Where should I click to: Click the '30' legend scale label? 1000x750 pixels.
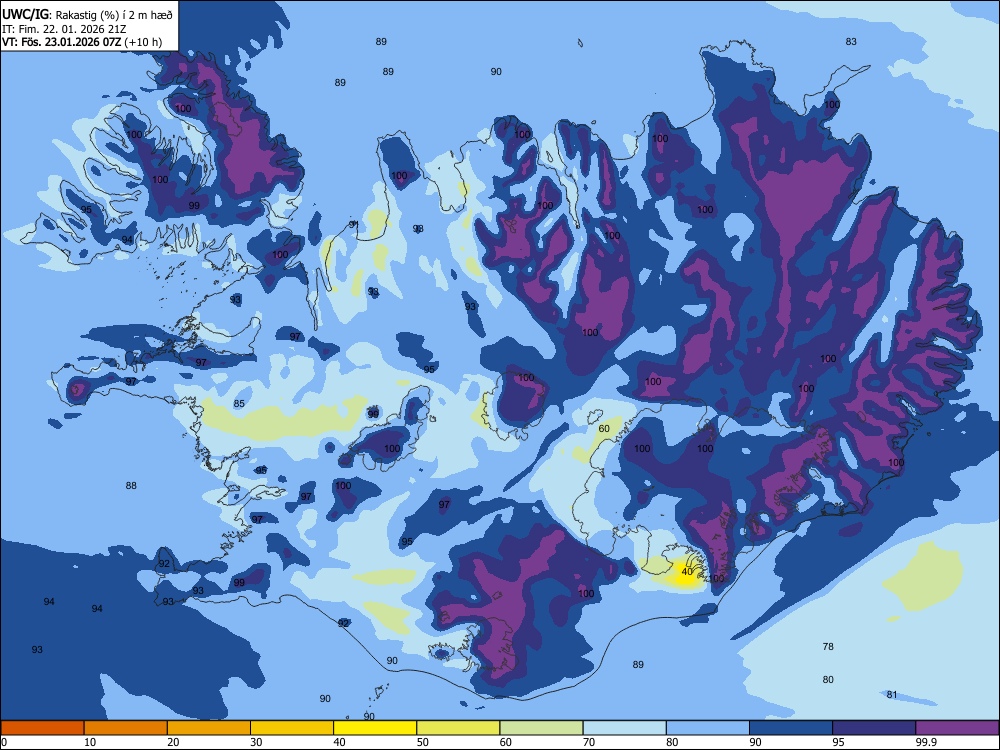click(256, 742)
